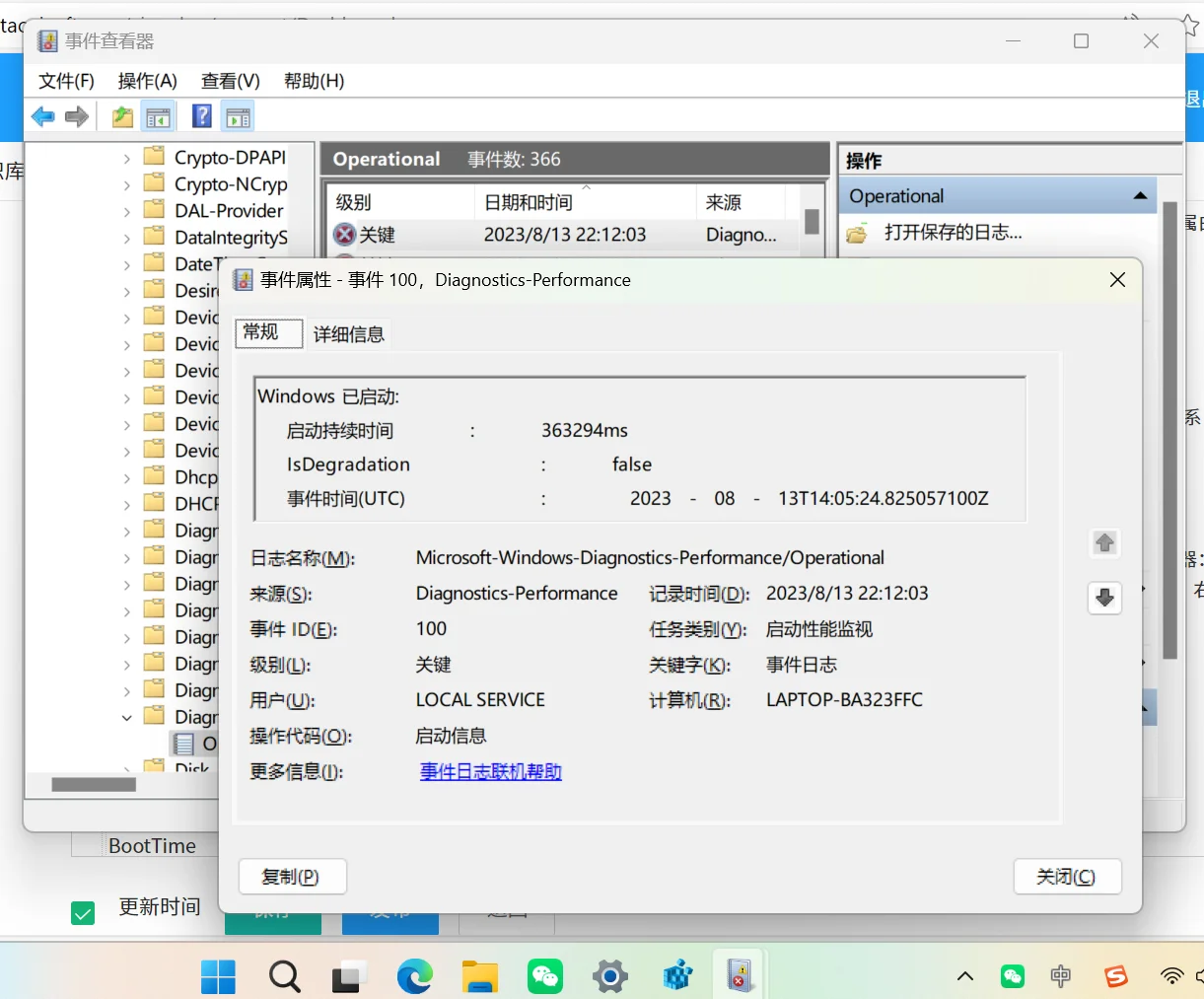This screenshot has height=999, width=1204.
Task: Switch to the 常规 tab
Action: [x=268, y=332]
